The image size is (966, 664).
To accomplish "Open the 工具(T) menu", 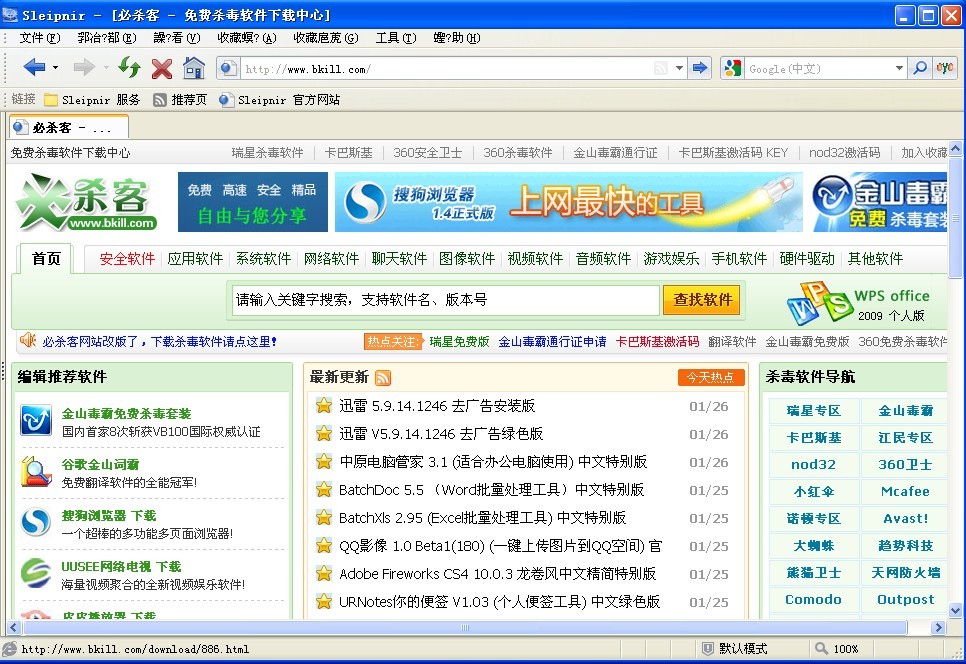I will pos(395,38).
